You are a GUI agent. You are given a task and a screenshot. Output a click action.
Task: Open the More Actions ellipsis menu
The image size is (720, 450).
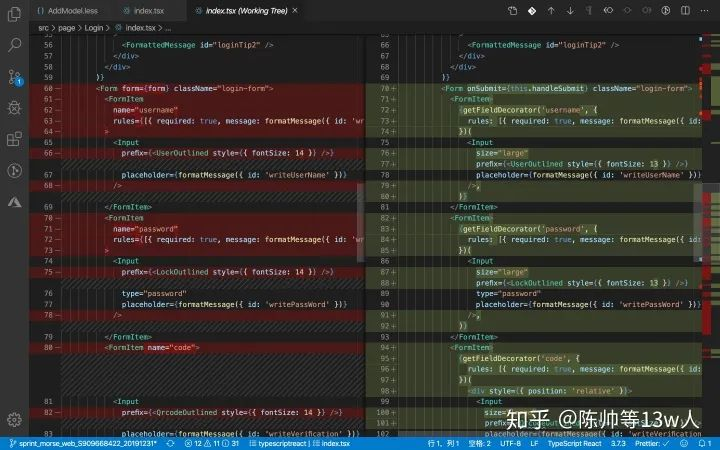point(704,11)
